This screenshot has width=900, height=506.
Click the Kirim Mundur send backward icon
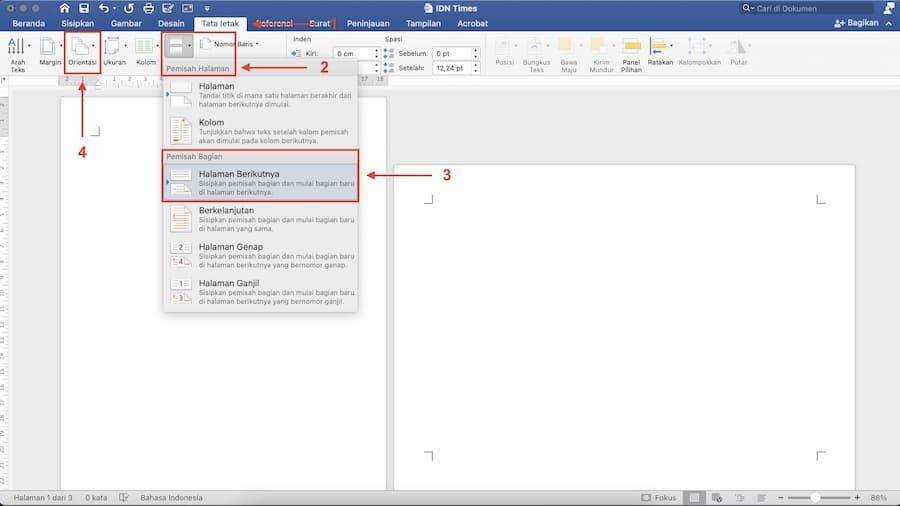point(599,46)
